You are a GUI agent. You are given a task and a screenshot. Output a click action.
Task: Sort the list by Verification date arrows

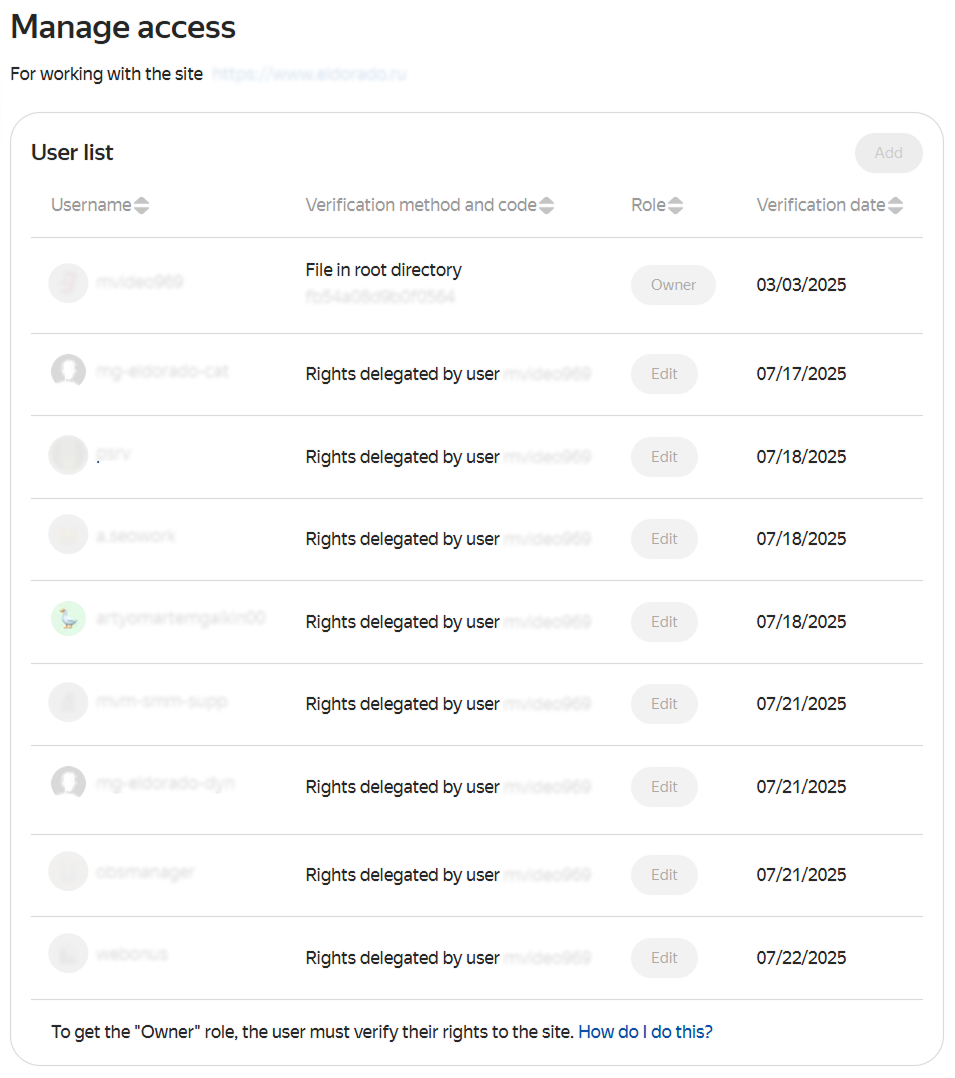point(895,205)
